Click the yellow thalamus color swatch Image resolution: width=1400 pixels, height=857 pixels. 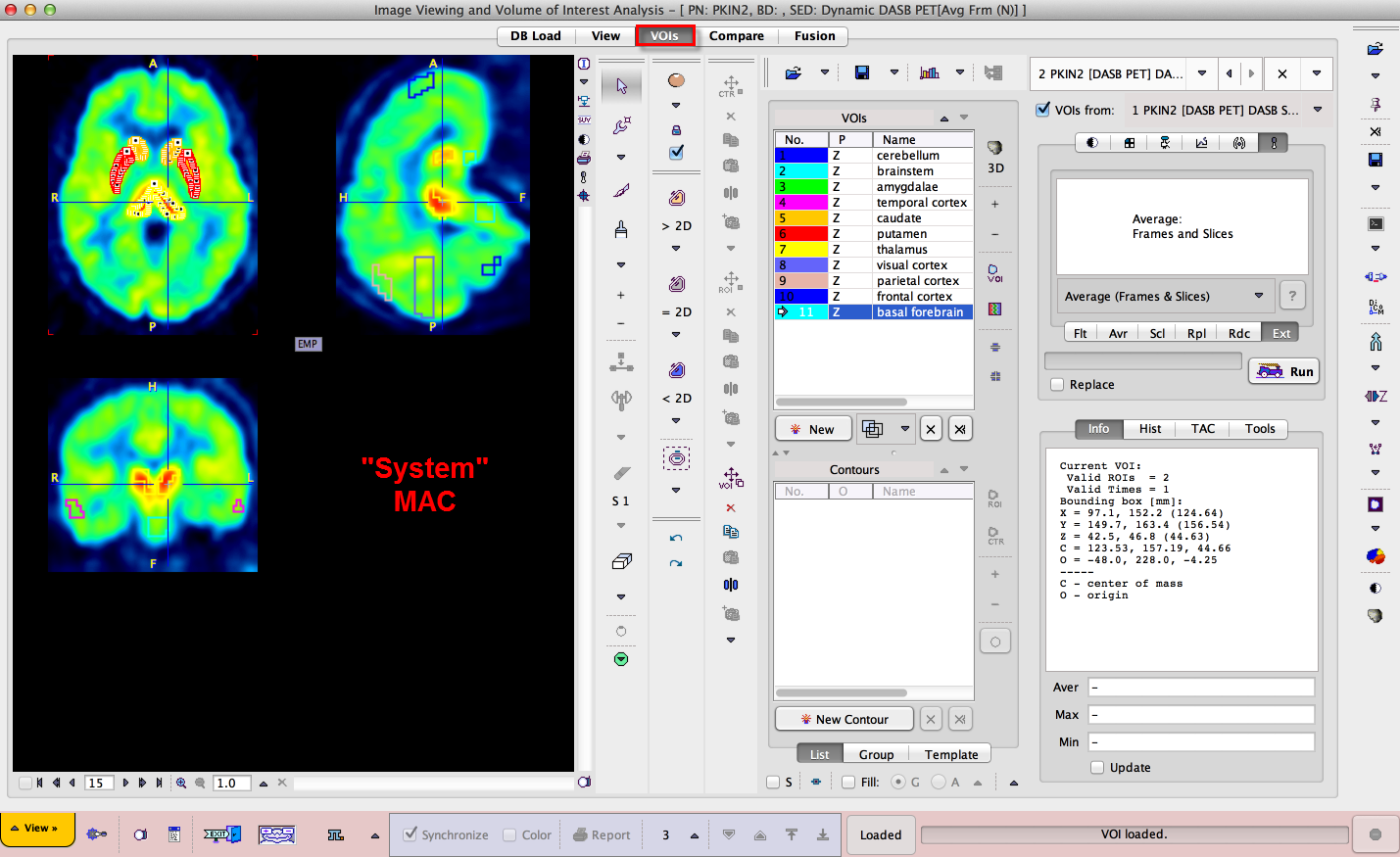(801, 249)
